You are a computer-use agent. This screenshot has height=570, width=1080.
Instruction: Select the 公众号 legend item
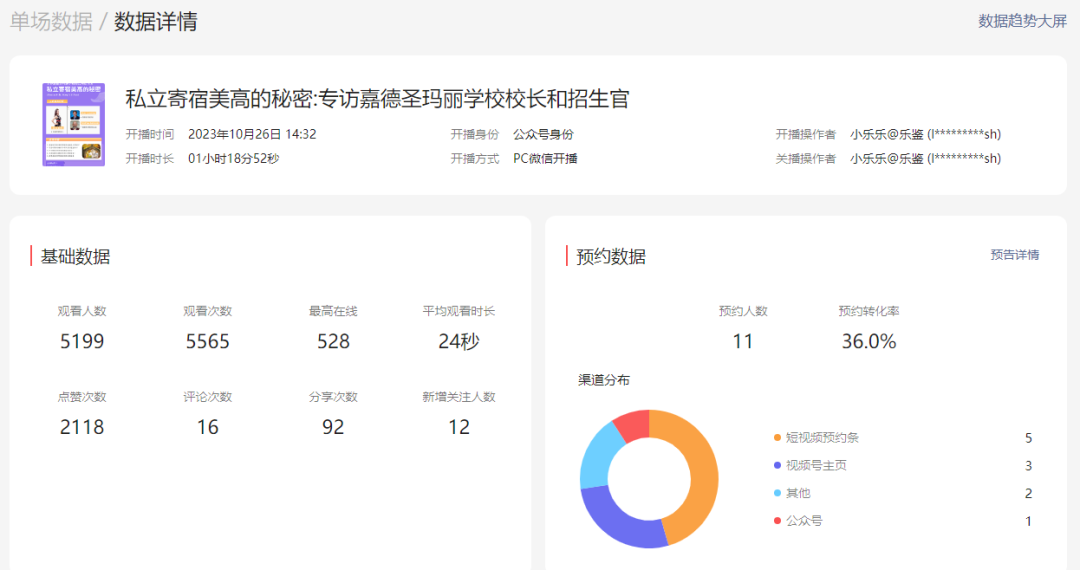pyautogui.click(x=798, y=521)
